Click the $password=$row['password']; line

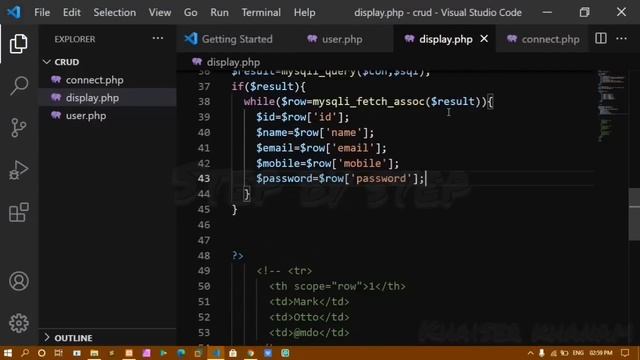pos(340,178)
